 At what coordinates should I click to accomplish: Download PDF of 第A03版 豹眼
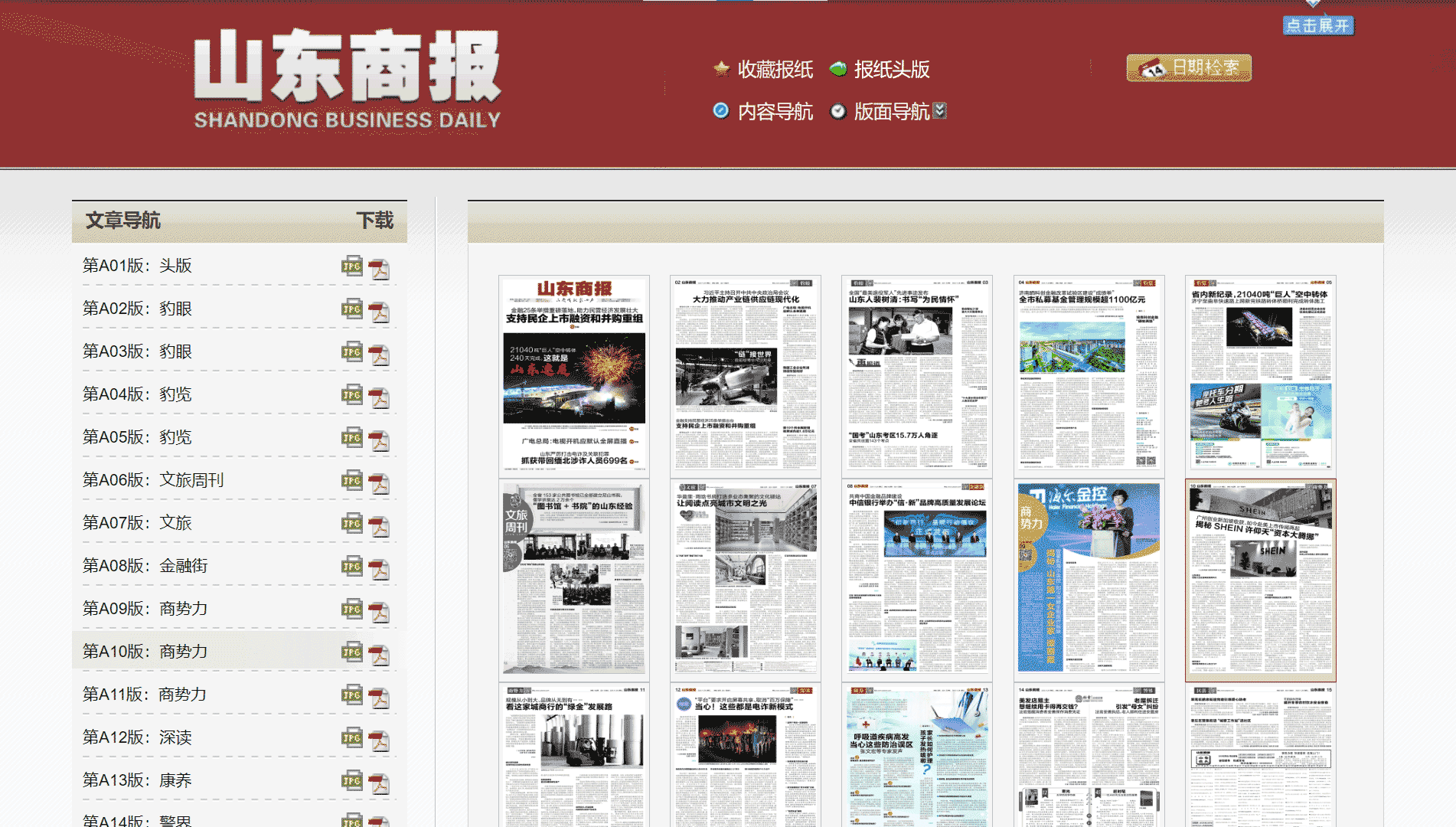tap(379, 355)
